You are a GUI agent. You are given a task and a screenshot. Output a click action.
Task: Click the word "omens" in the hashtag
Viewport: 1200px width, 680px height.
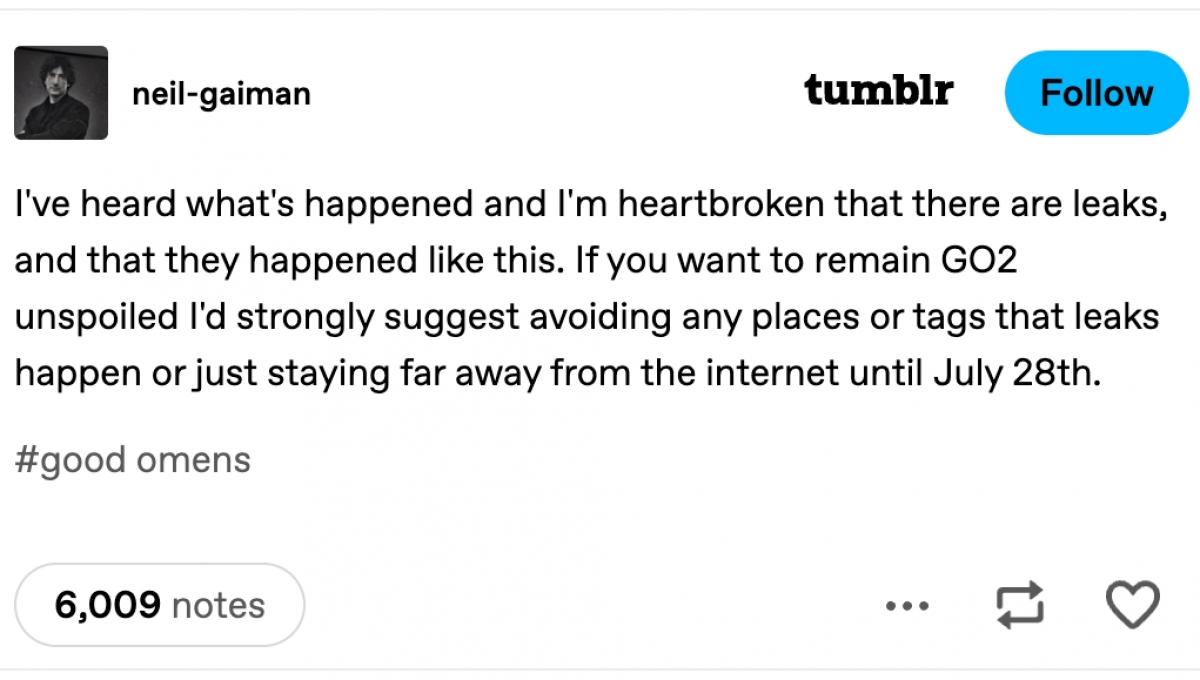click(193, 460)
